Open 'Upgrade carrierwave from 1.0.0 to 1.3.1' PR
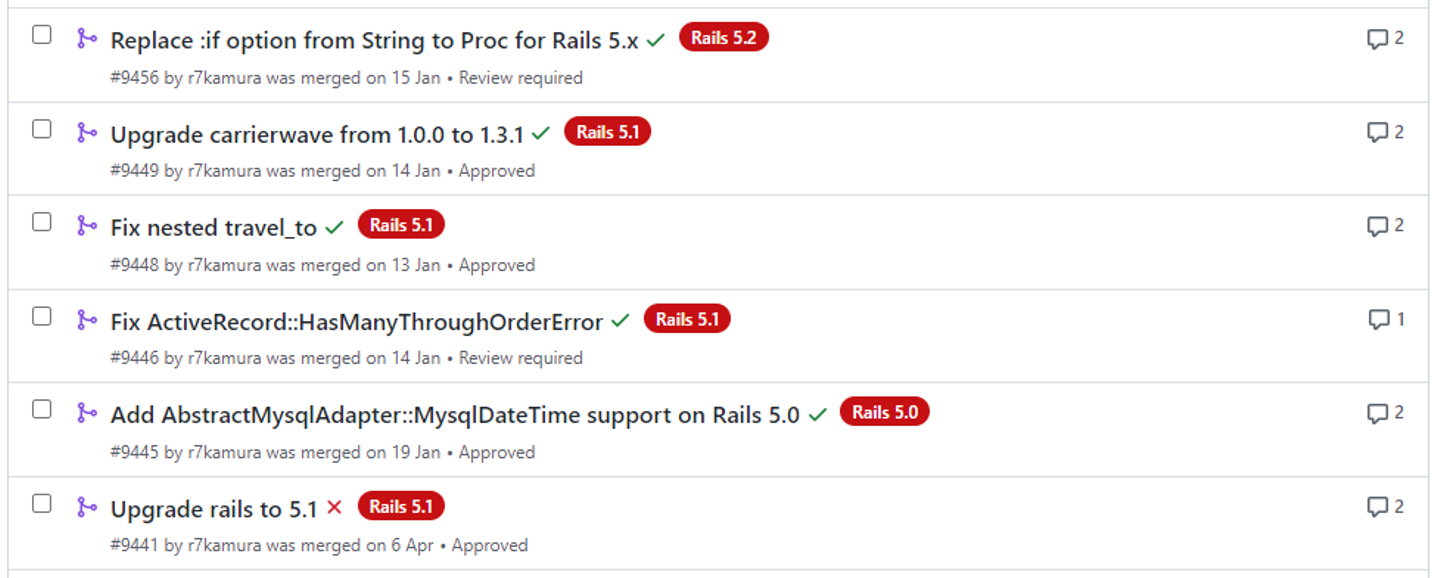Image resolution: width=1440 pixels, height=578 pixels. click(x=316, y=134)
